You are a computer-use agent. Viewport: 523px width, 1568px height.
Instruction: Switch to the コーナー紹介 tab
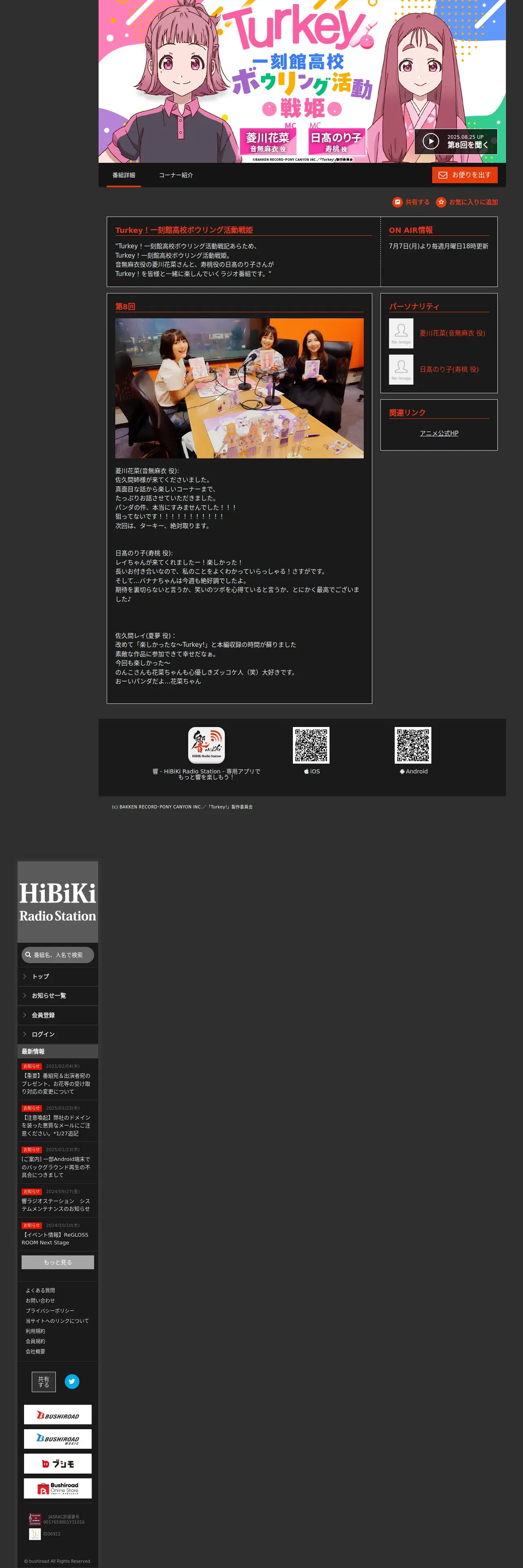tap(176, 175)
